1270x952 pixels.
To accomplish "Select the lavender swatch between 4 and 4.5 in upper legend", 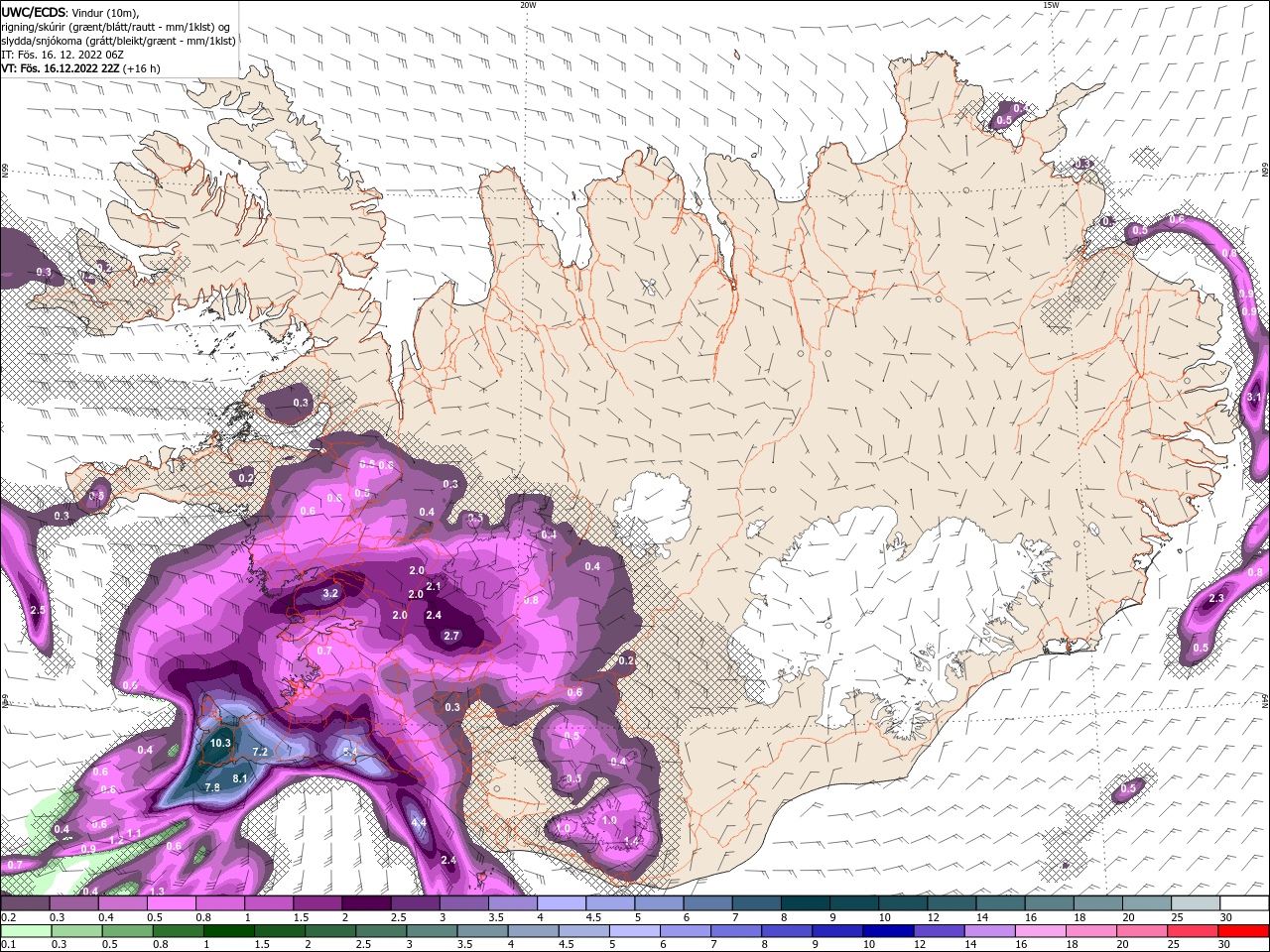I will pyautogui.click(x=560, y=903).
